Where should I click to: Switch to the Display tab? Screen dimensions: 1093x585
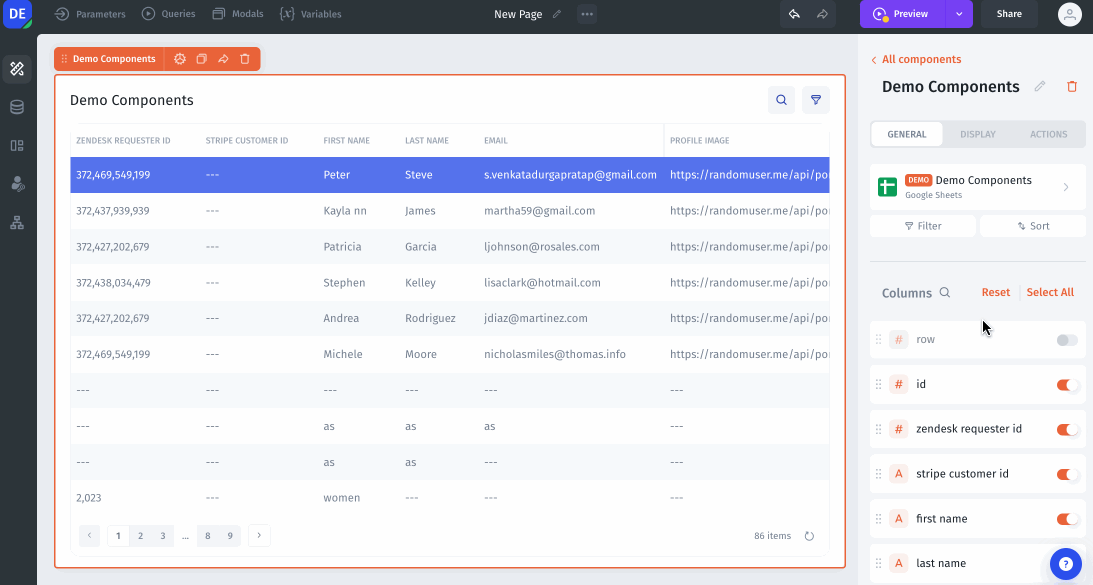(x=977, y=134)
